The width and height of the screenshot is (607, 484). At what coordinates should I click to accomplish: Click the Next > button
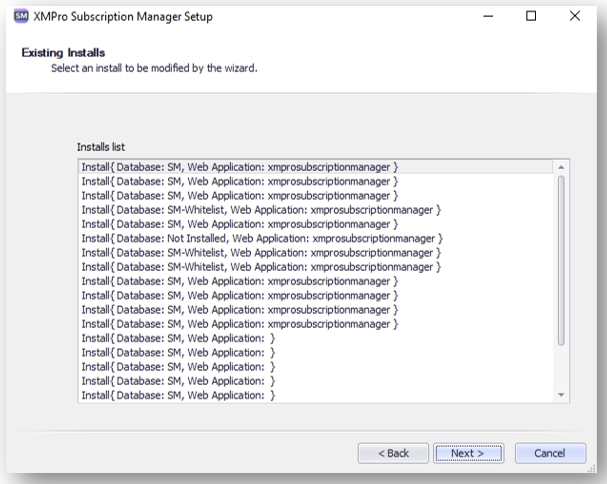468,453
